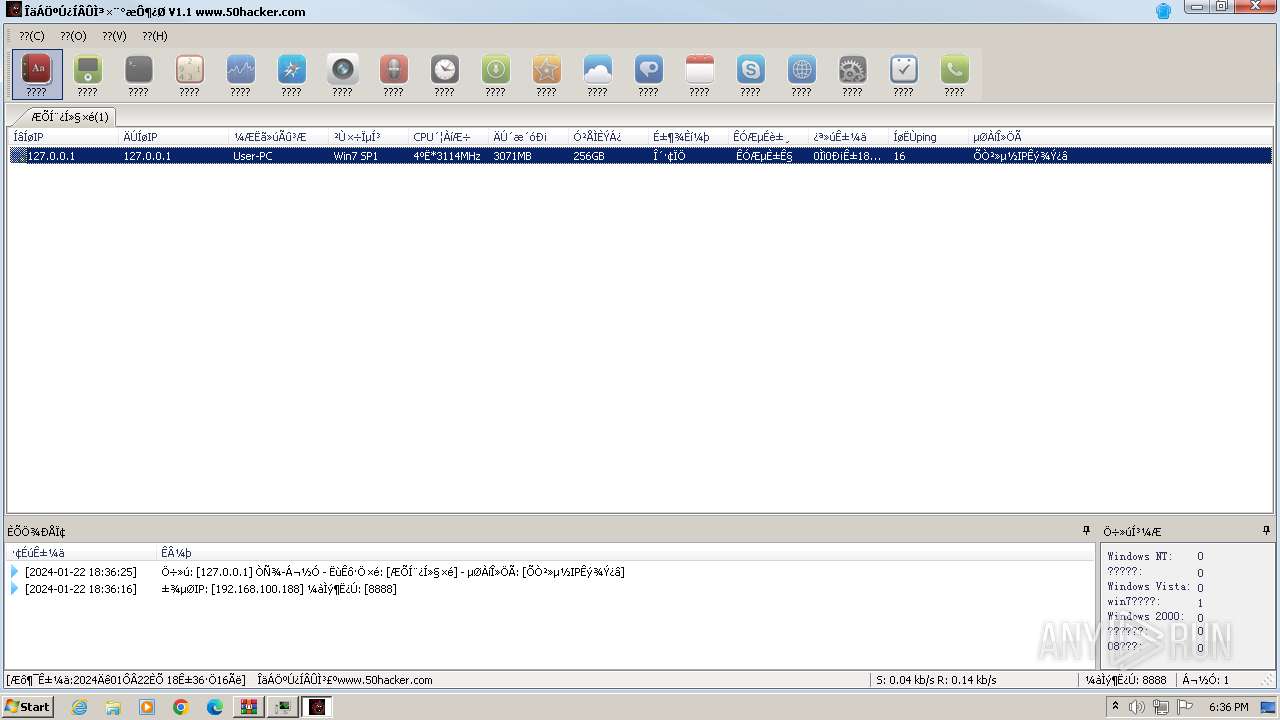The width and height of the screenshot is (1280, 720).
Task: Click the volume speaker tray icon
Action: pos(1137,707)
